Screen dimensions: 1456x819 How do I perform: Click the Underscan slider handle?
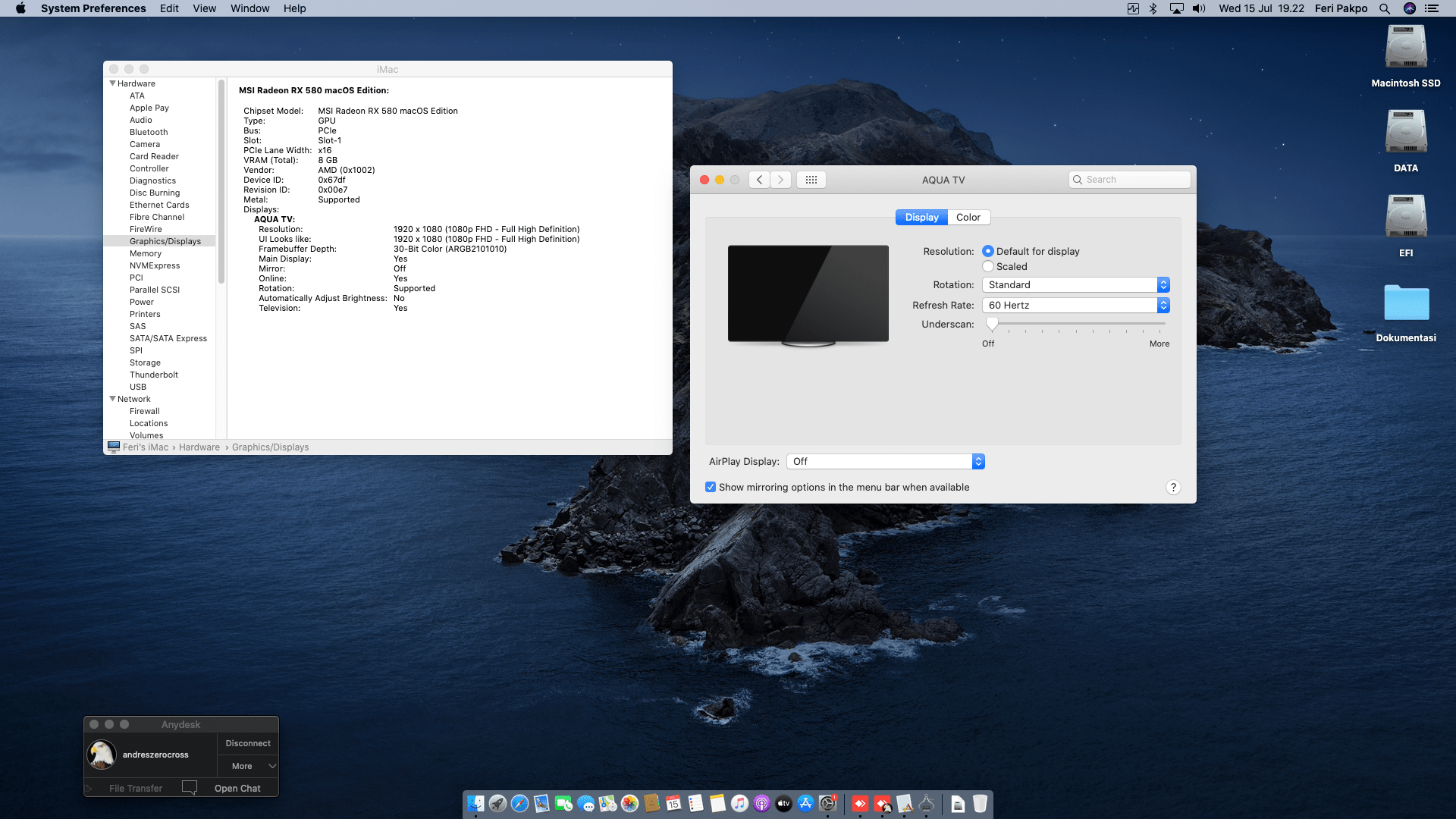pos(992,324)
